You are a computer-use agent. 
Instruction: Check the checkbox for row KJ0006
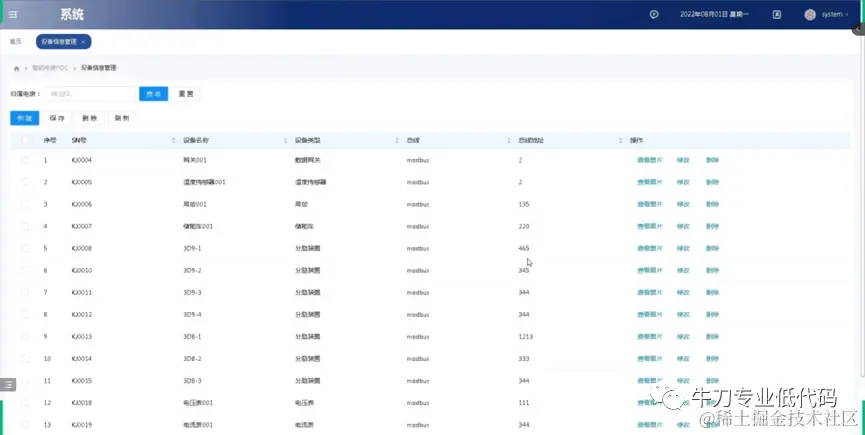(25, 204)
